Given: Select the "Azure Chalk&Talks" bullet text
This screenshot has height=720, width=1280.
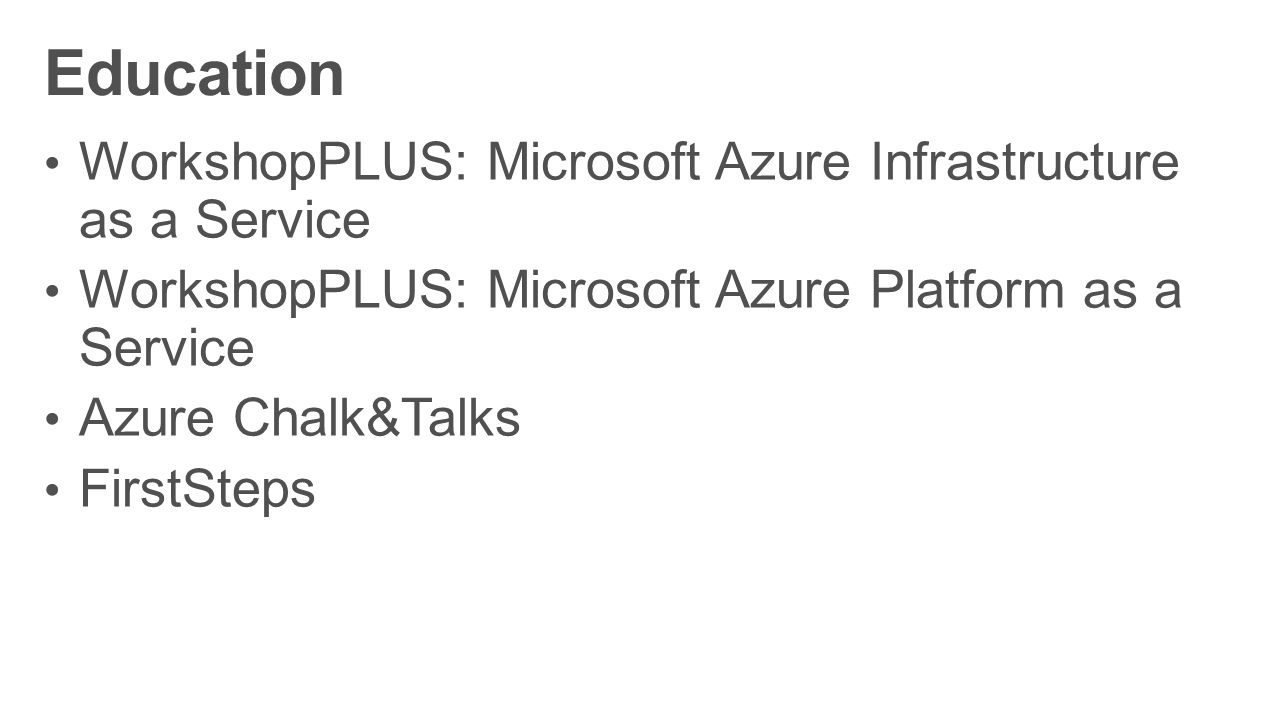Looking at the screenshot, I should [x=300, y=418].
